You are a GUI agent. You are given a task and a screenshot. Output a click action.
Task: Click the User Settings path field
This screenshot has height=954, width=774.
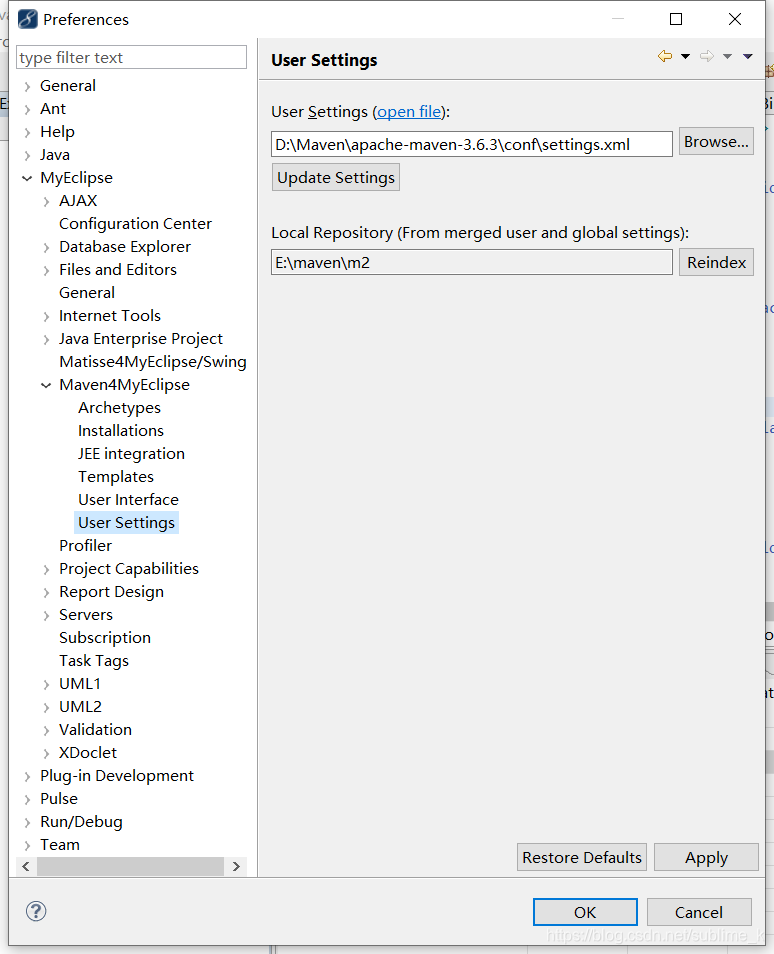(x=472, y=144)
